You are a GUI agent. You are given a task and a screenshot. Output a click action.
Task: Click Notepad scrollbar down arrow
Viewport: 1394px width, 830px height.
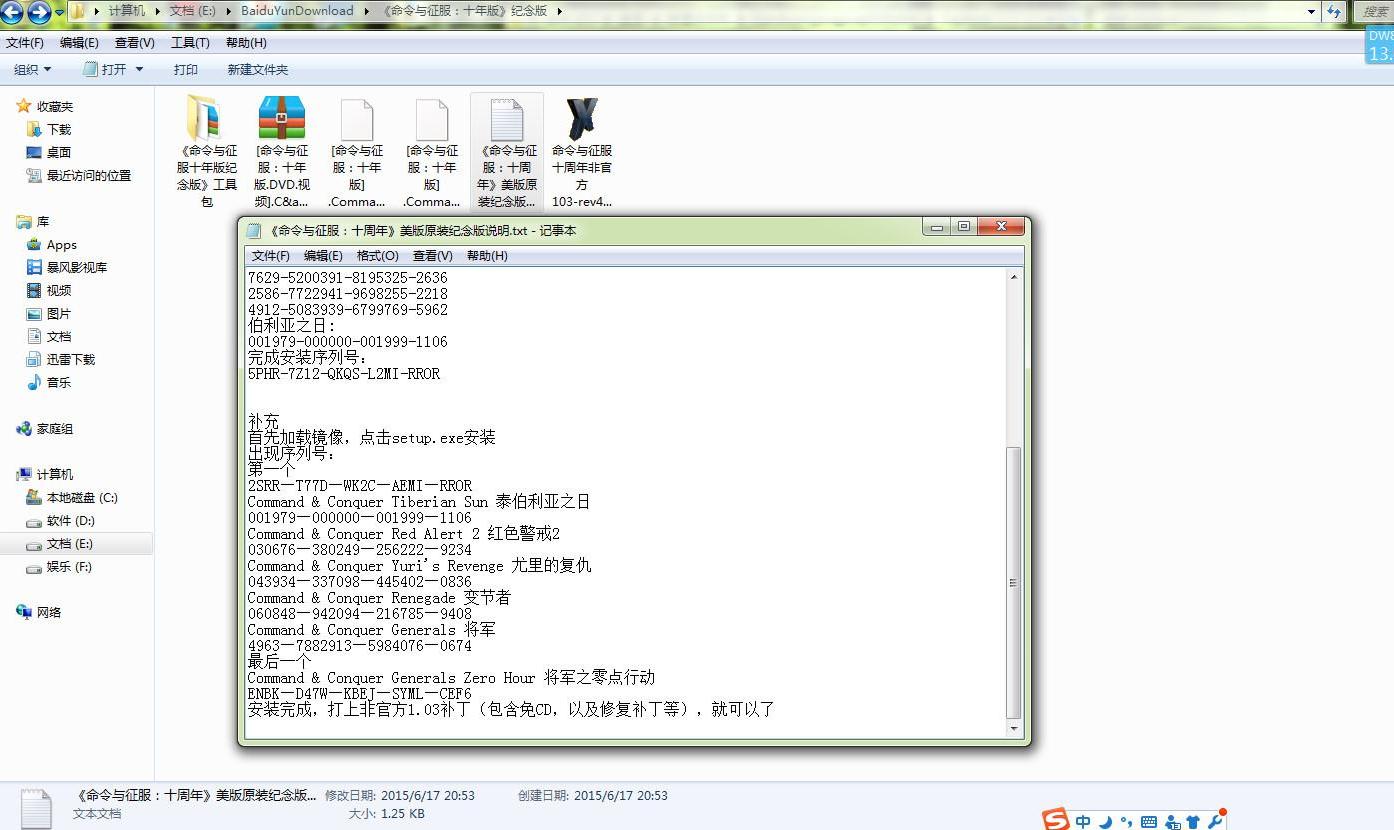(x=1014, y=729)
